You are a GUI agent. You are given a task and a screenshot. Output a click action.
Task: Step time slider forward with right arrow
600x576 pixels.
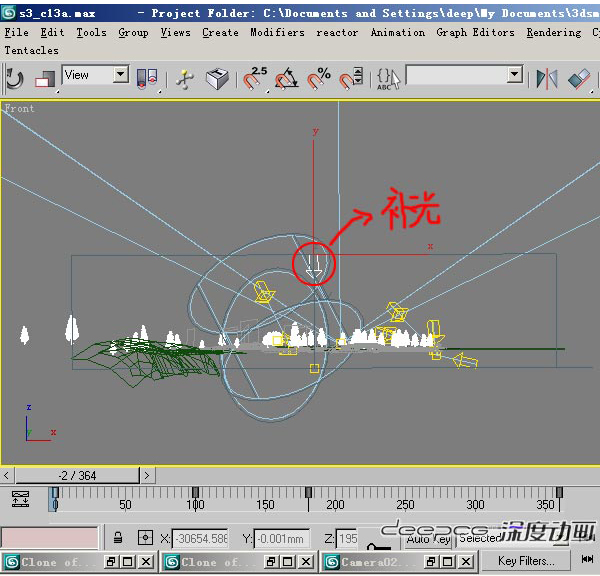[147, 475]
